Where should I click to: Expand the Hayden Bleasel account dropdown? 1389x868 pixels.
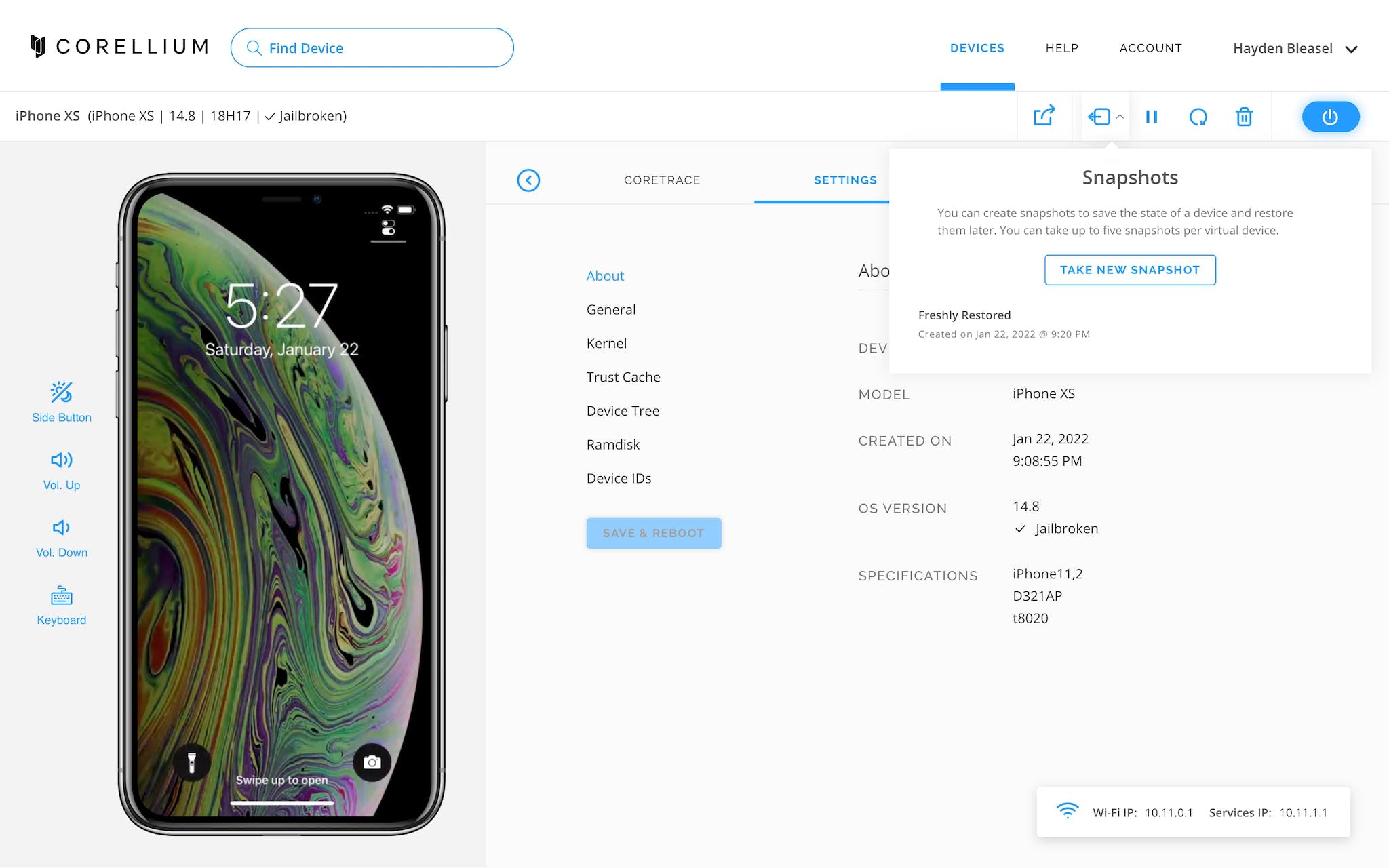coord(1295,48)
